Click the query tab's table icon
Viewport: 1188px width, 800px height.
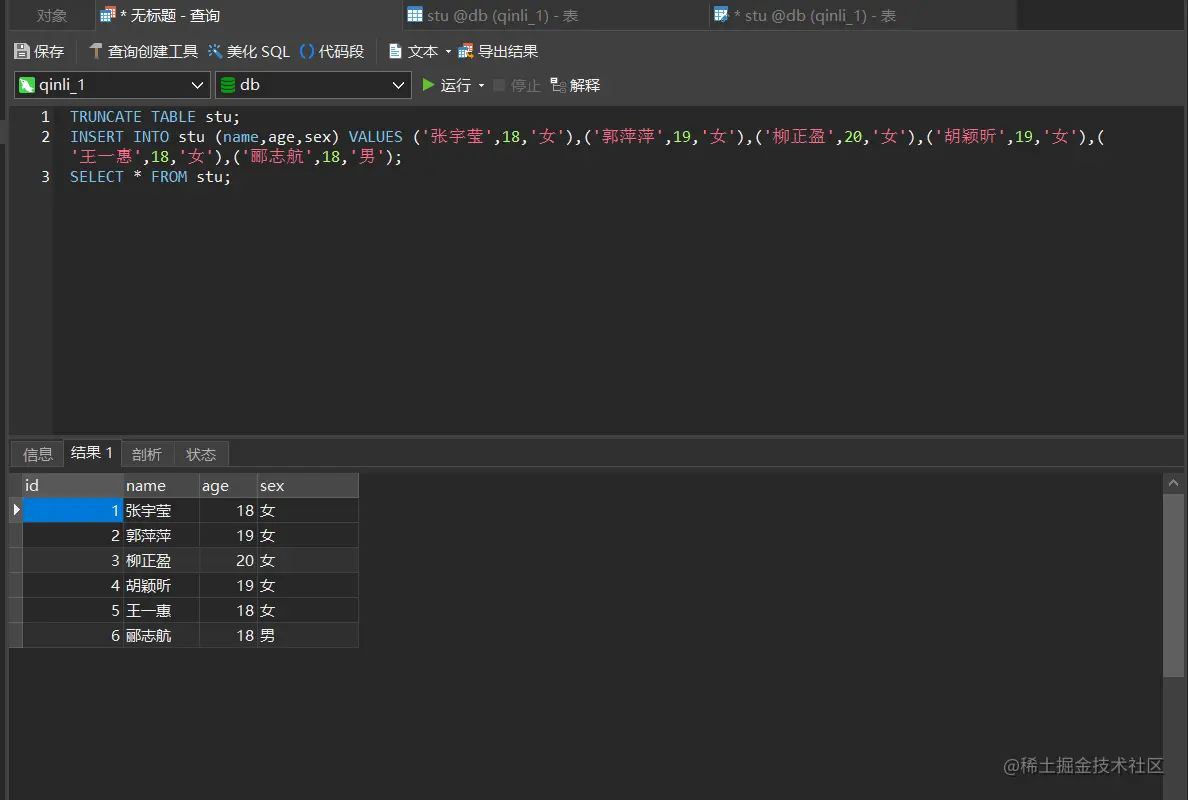[x=108, y=14]
